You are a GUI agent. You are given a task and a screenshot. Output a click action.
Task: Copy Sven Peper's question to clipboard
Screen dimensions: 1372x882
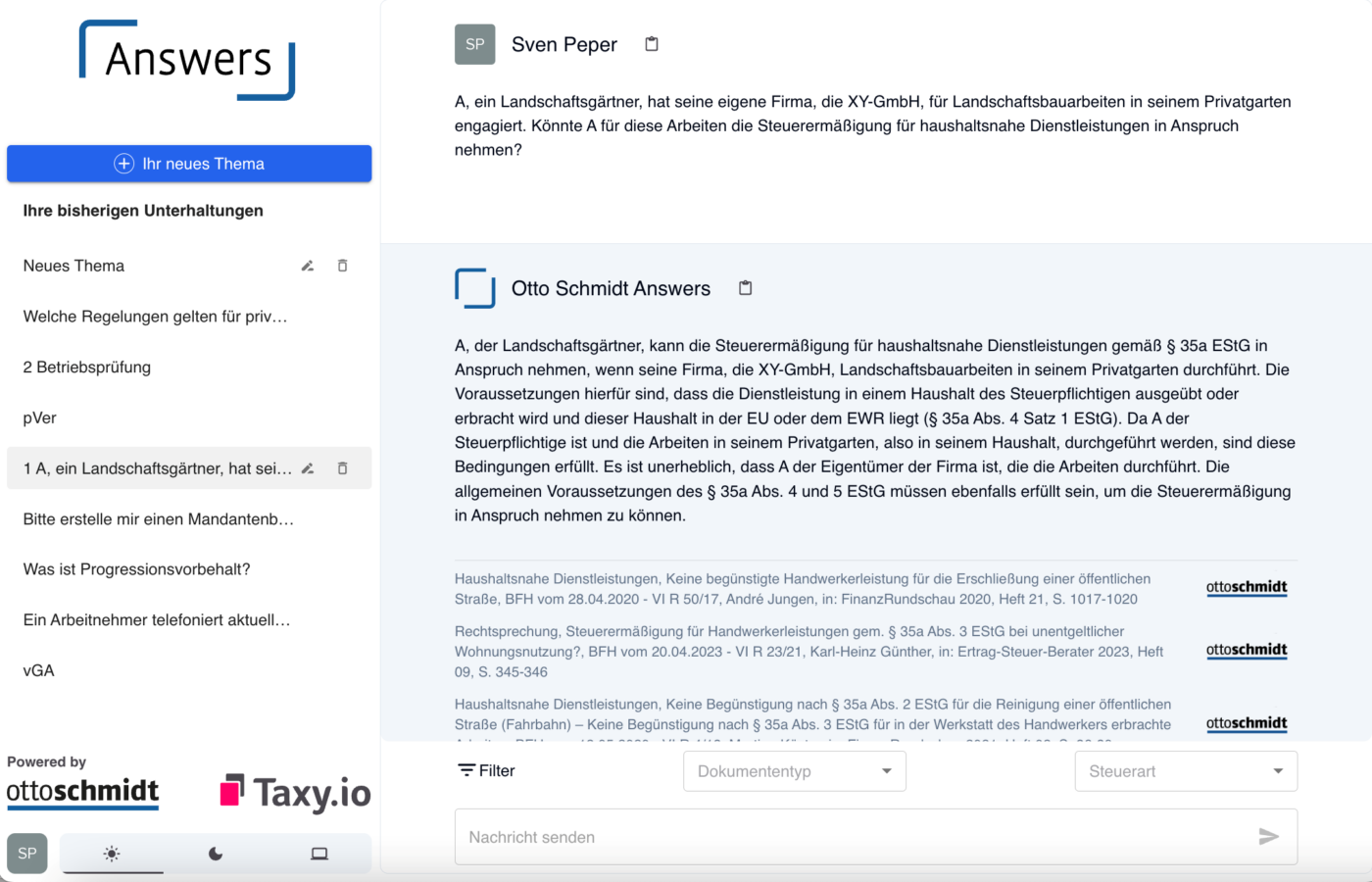click(652, 44)
